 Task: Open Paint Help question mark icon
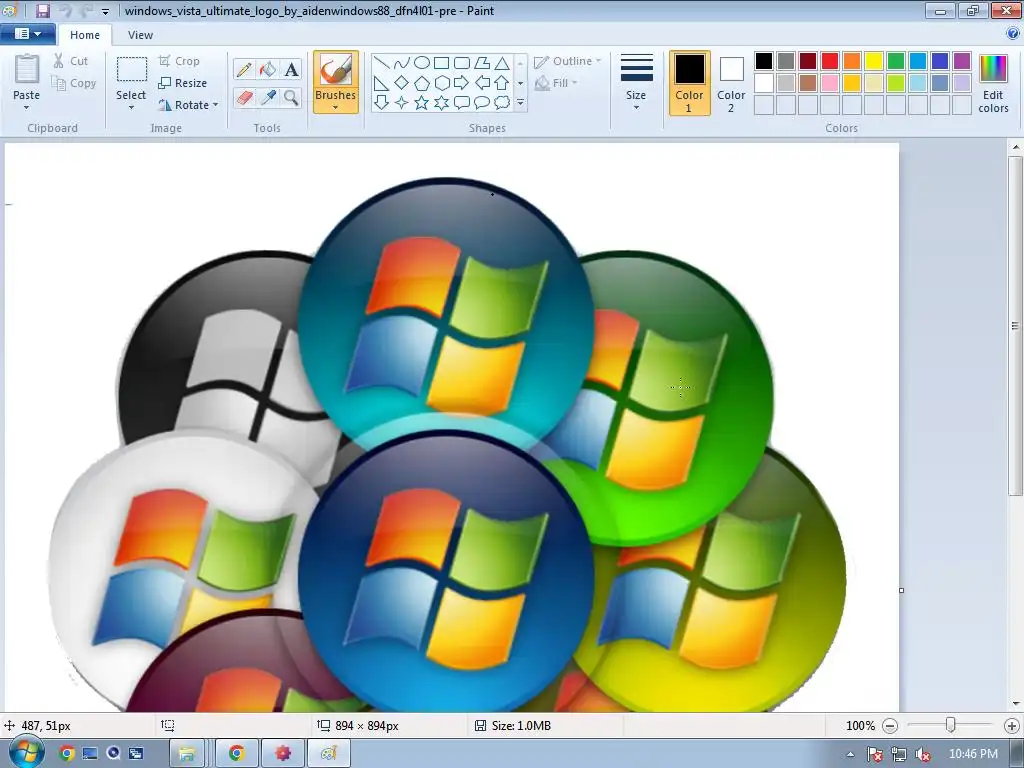(x=1013, y=34)
